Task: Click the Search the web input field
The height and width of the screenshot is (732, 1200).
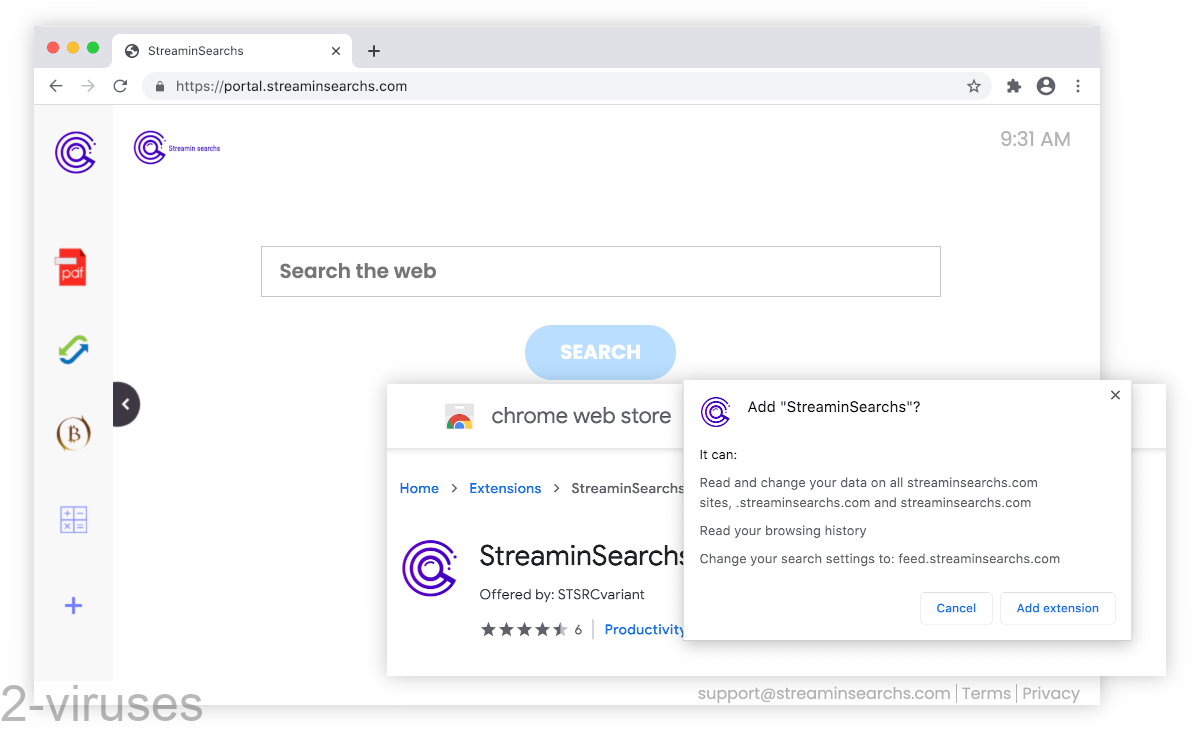Action: tap(600, 271)
